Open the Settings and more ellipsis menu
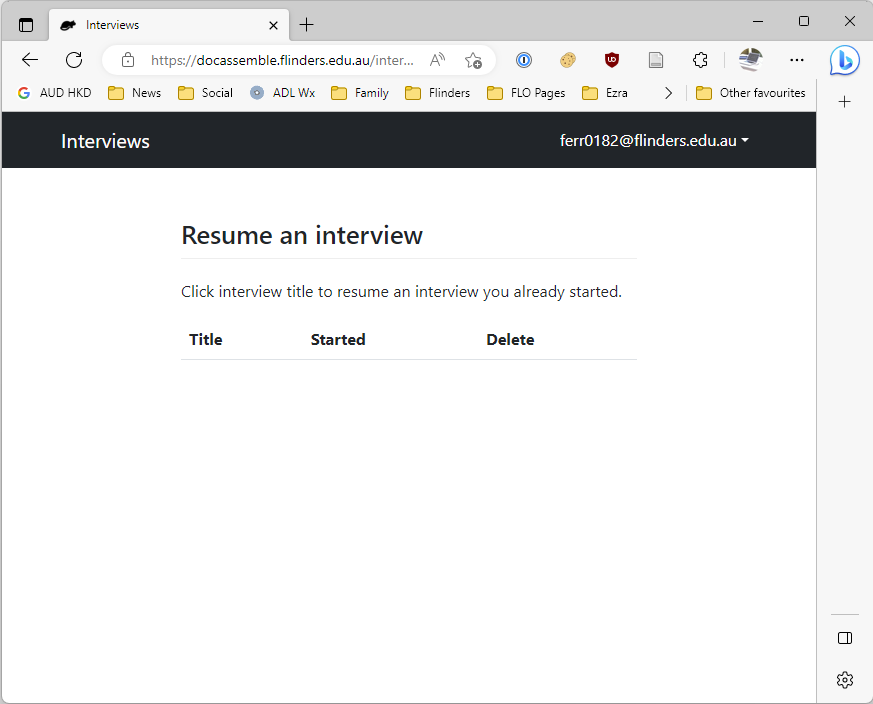The image size is (873, 704). (797, 60)
